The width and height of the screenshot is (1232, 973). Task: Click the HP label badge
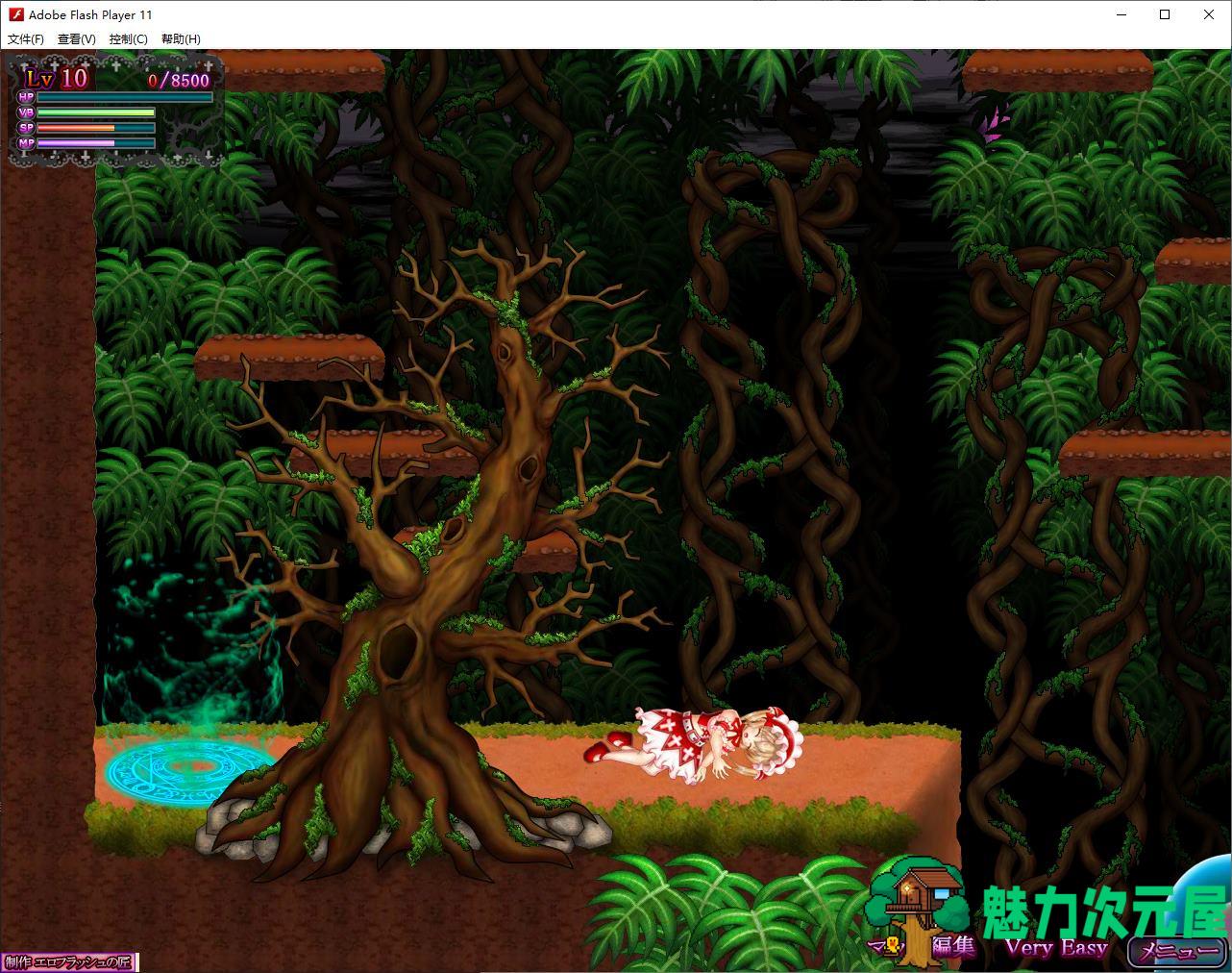click(26, 97)
